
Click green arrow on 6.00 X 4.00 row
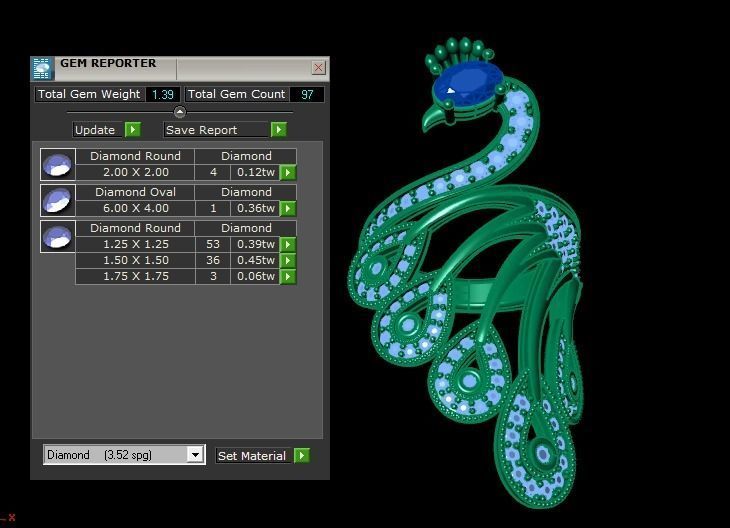pyautogui.click(x=288, y=208)
